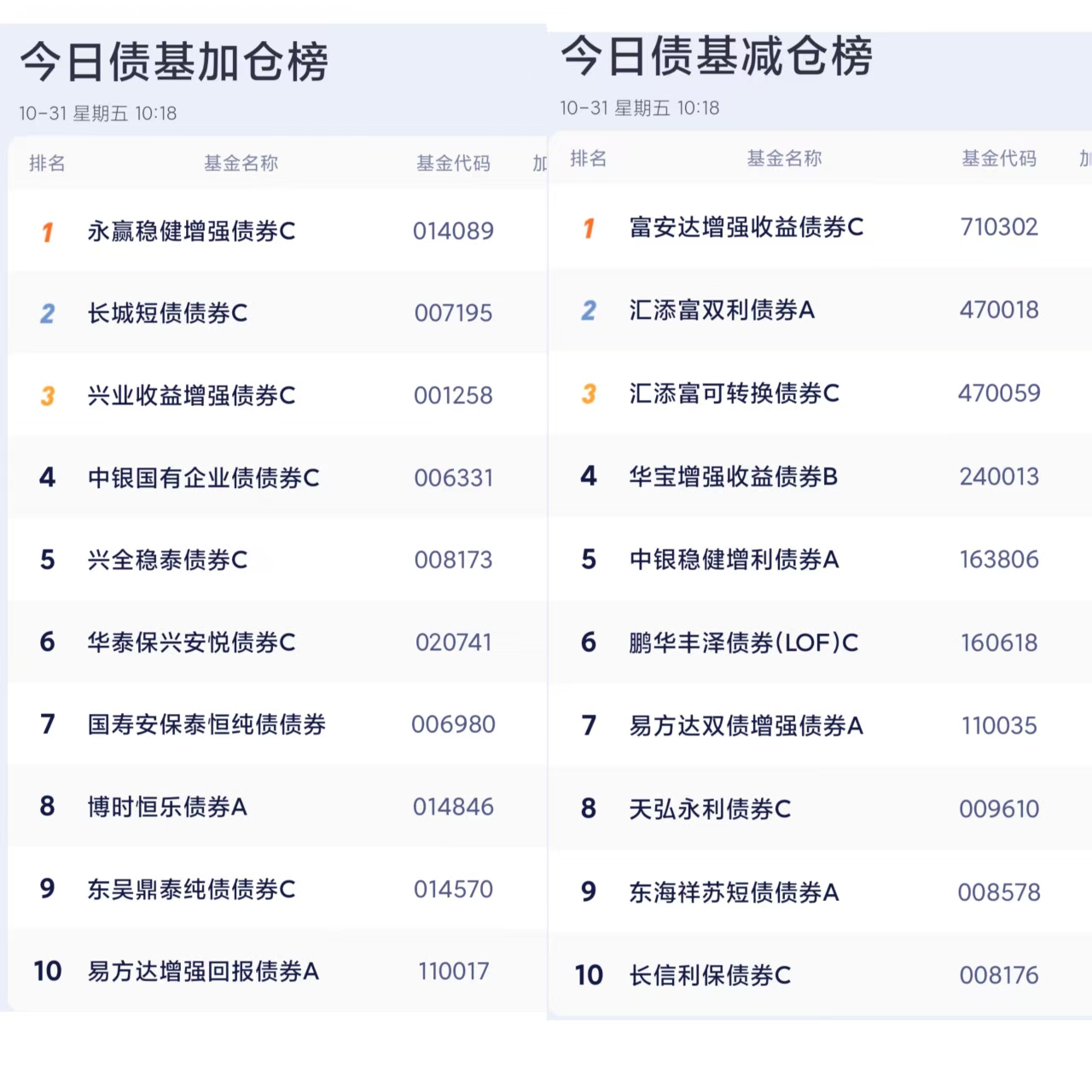The height and width of the screenshot is (1092, 1092).
Task: Click 基金代码 header in 减仓榜 table
Action: coord(999,158)
